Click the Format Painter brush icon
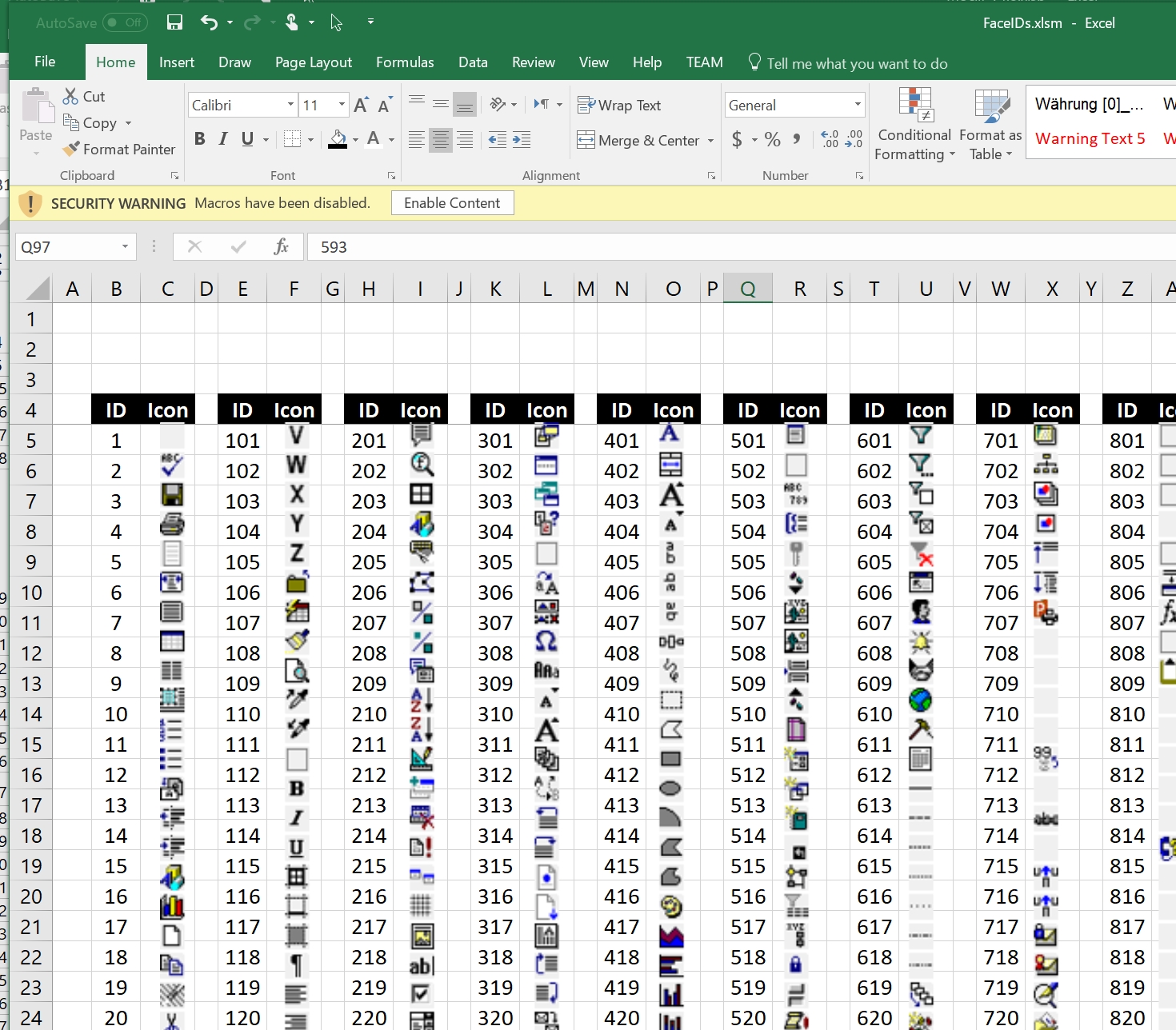The height and width of the screenshot is (1030, 1176). (72, 149)
